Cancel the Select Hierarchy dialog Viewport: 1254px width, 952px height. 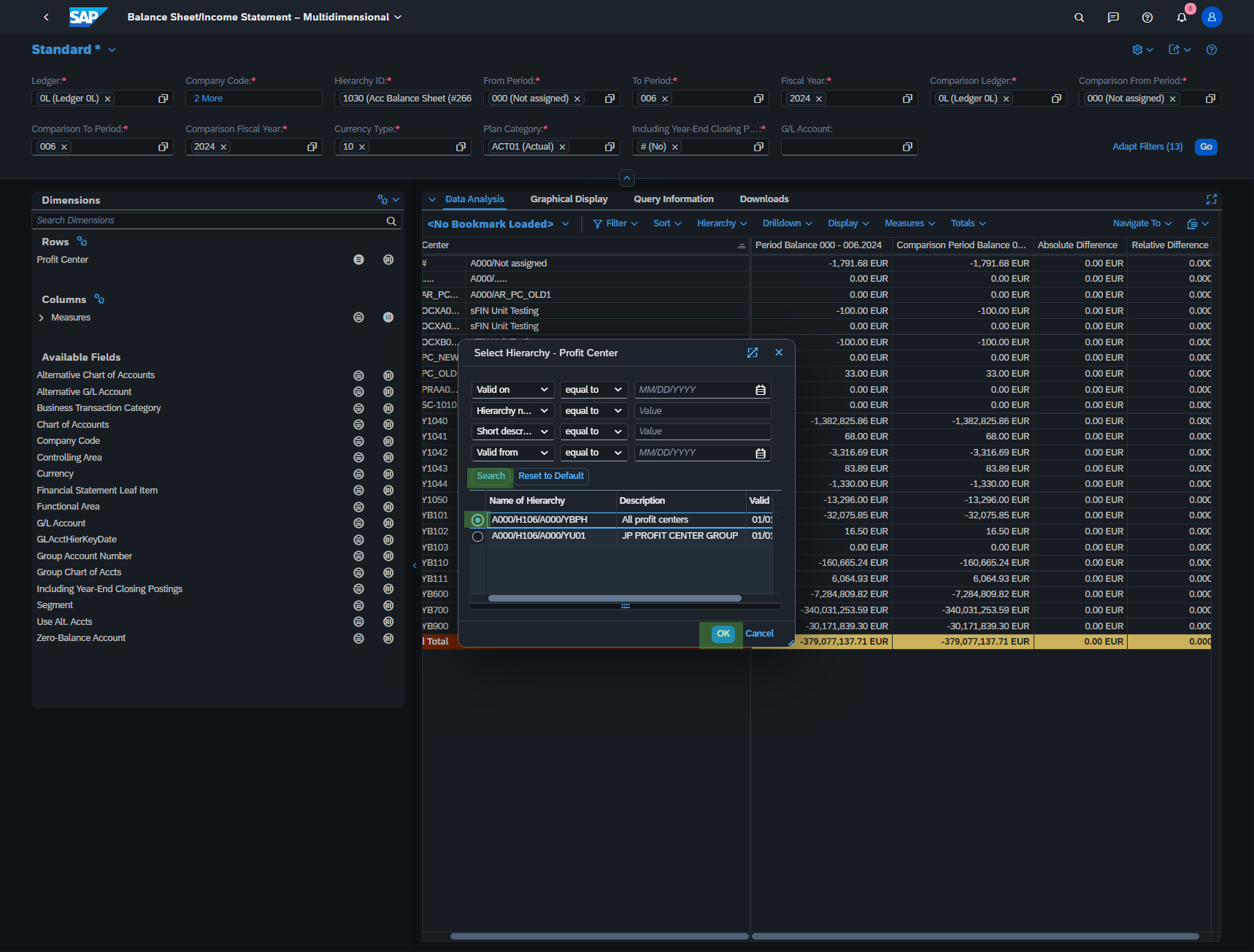coord(759,634)
